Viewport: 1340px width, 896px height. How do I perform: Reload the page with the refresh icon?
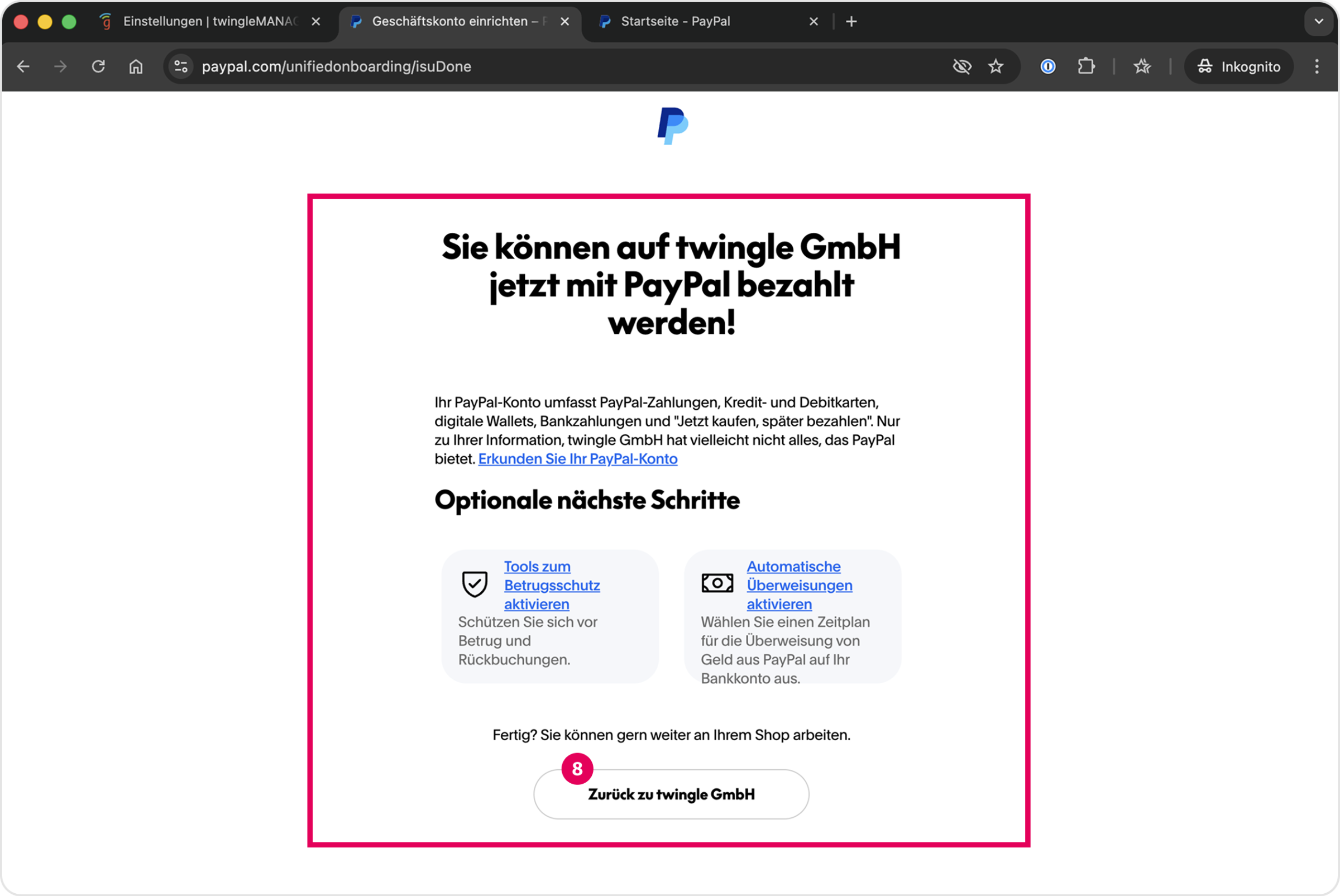click(98, 67)
